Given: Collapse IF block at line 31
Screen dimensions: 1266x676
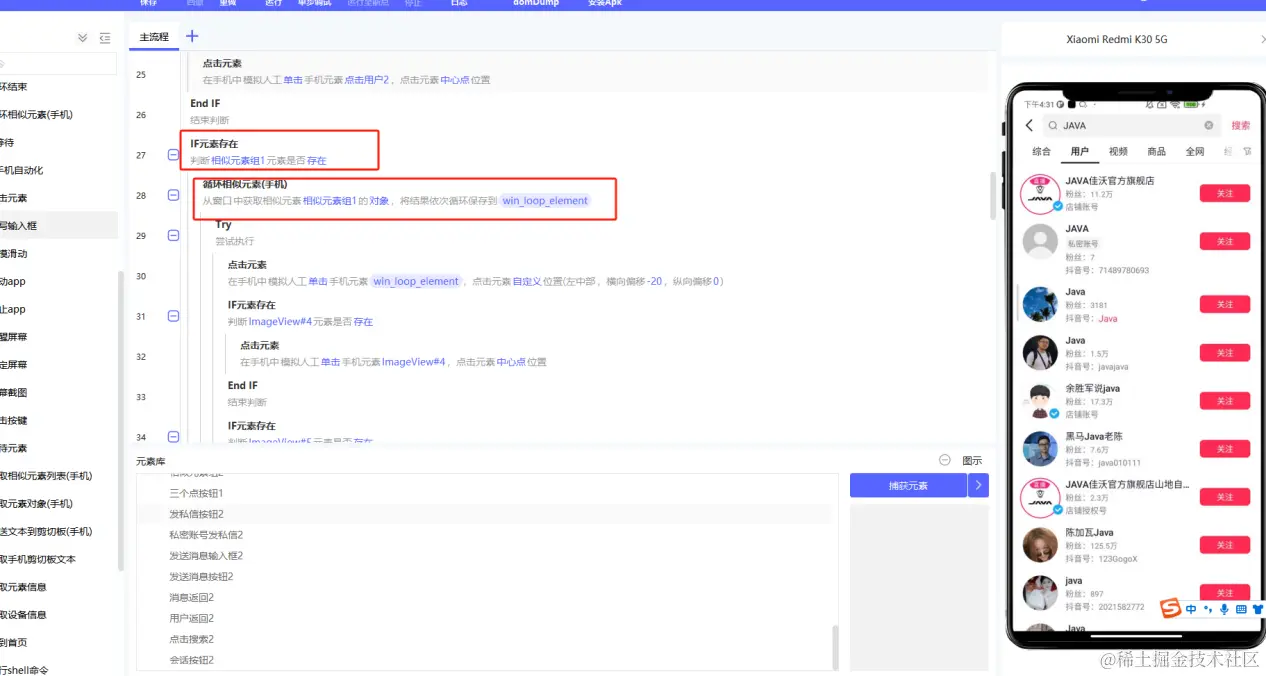Looking at the screenshot, I should pyautogui.click(x=173, y=316).
